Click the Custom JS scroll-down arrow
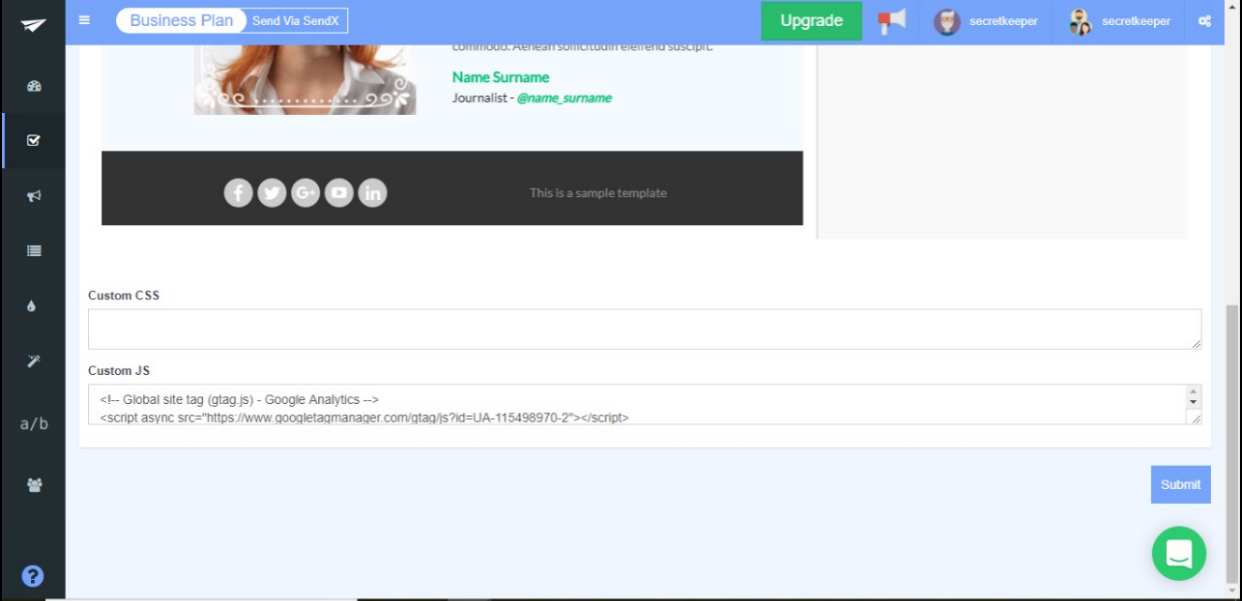The height and width of the screenshot is (601, 1242). click(1193, 402)
